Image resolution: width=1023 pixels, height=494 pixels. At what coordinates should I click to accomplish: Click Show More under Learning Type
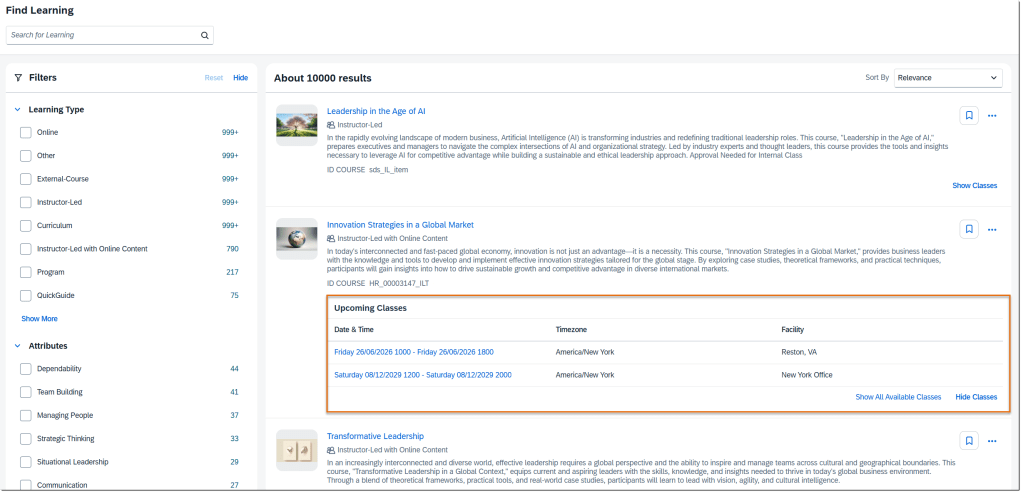tap(39, 319)
